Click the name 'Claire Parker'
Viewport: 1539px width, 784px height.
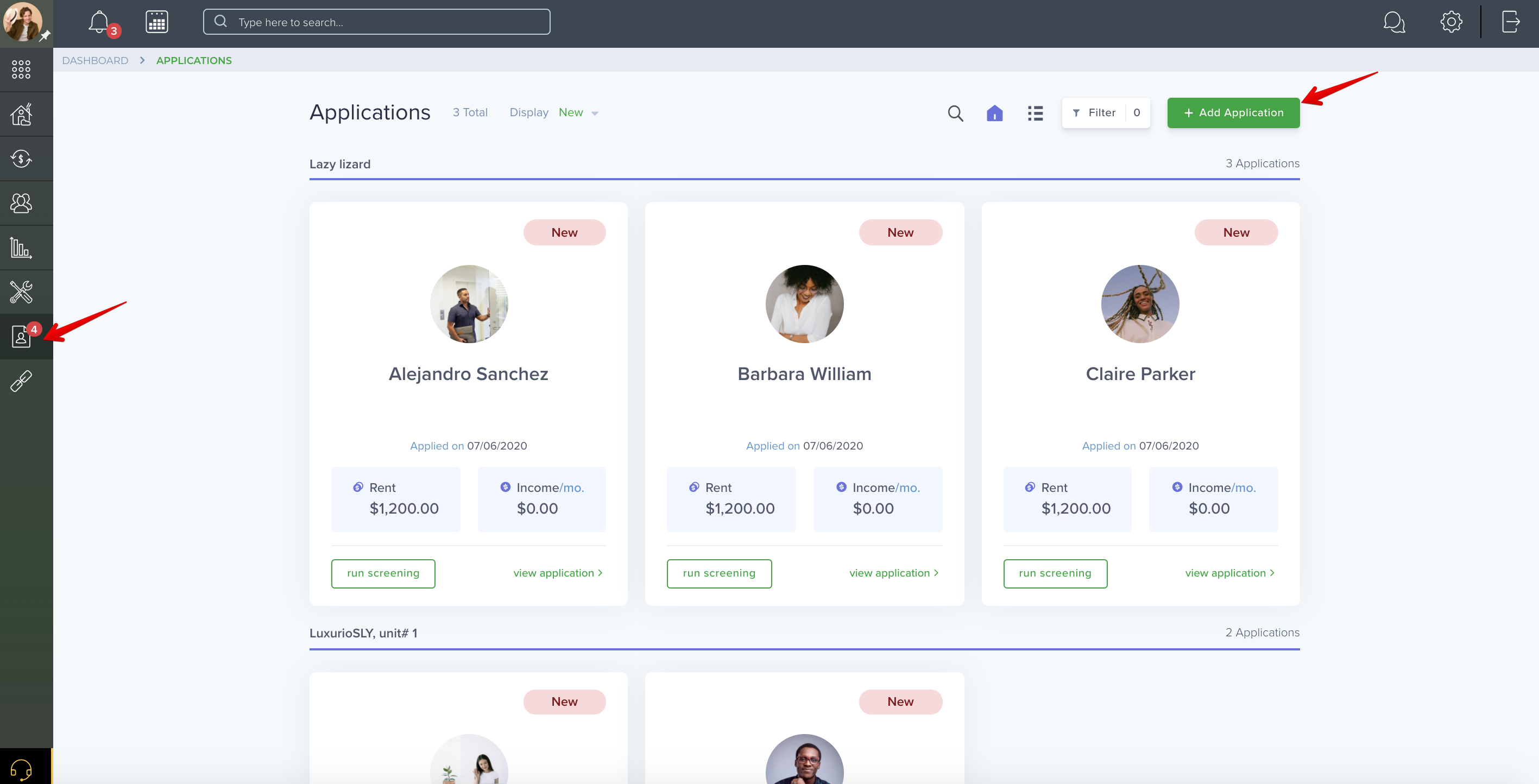1140,374
